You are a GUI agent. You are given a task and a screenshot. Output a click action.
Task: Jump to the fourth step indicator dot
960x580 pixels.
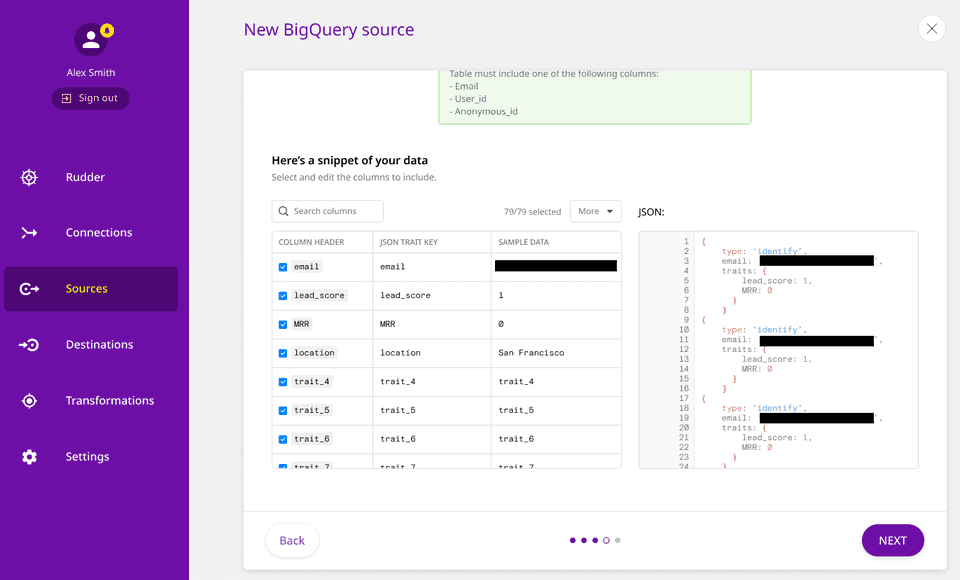606,540
